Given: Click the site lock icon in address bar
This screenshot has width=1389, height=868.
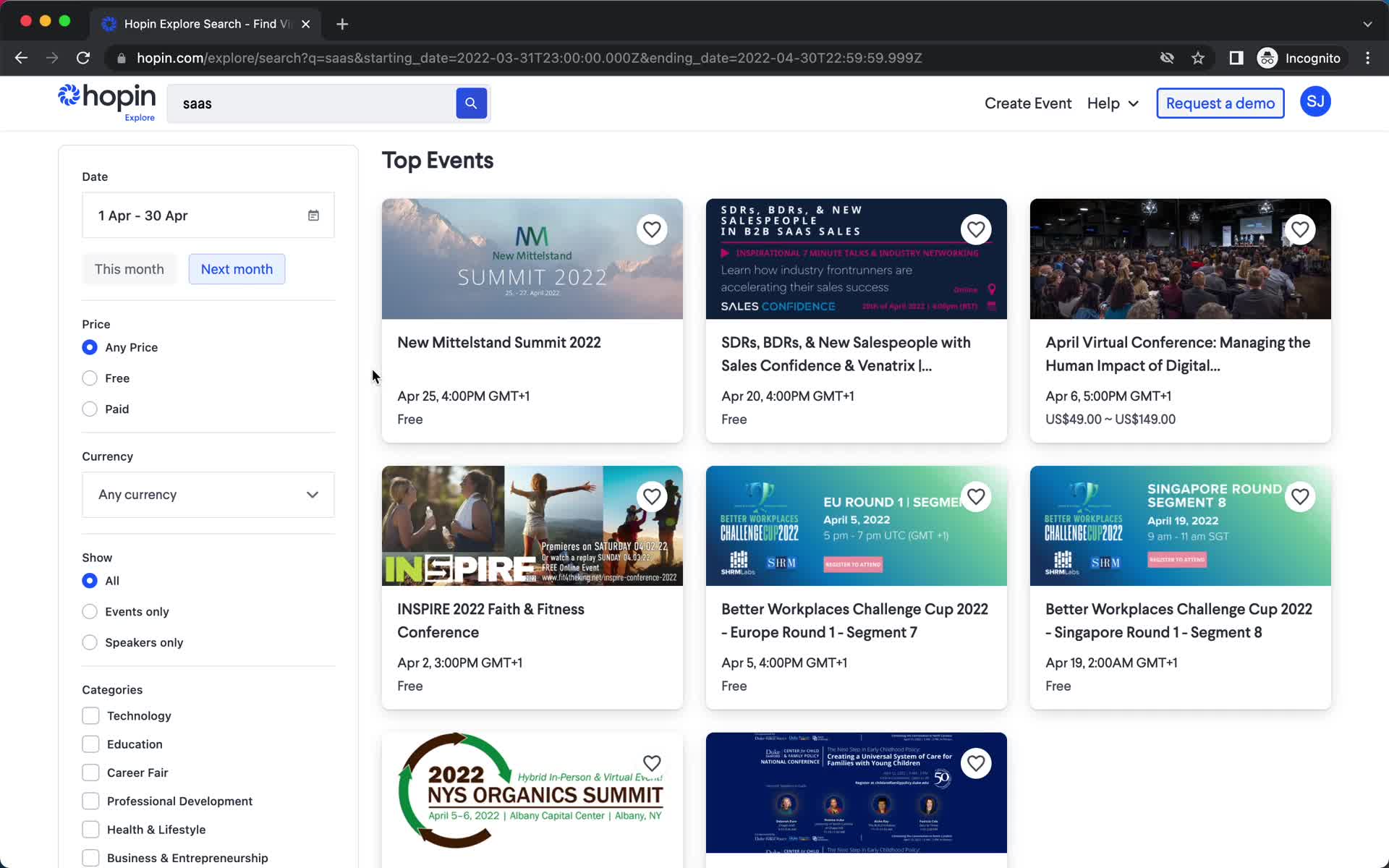Looking at the screenshot, I should point(122,58).
